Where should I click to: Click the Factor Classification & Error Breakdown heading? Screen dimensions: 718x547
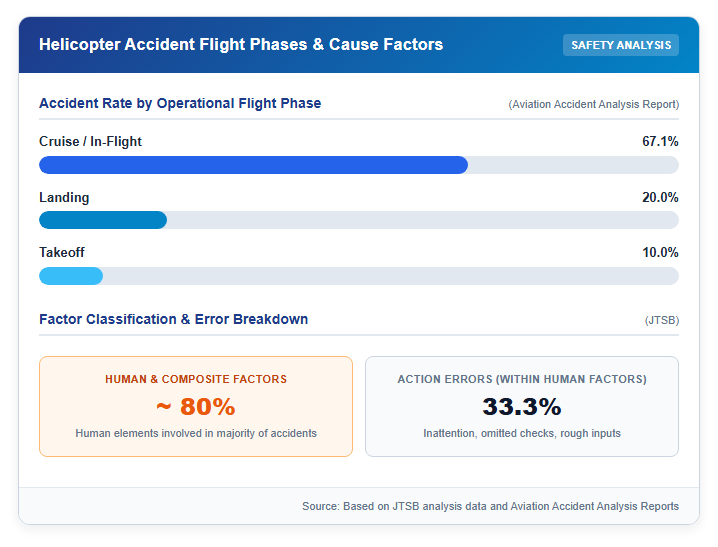174,319
